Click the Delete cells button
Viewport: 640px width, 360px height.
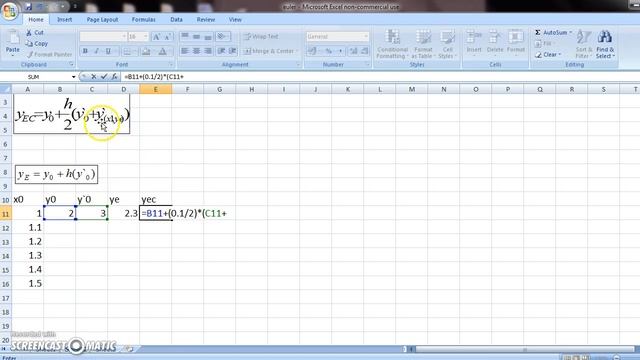(495, 42)
